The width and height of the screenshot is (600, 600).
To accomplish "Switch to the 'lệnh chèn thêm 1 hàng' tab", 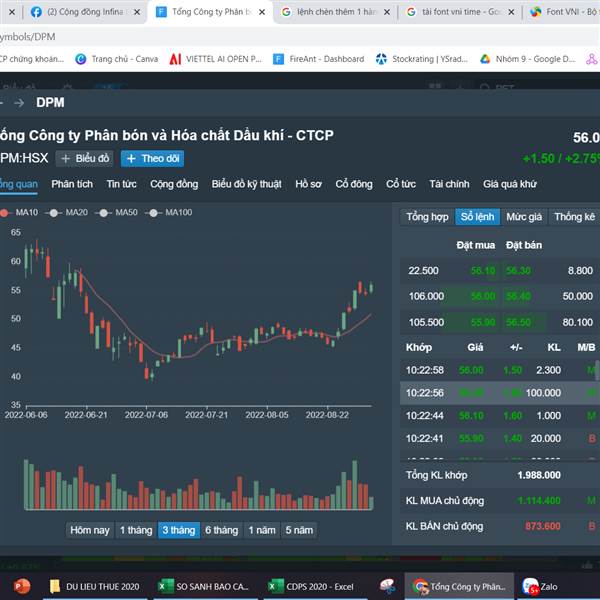I will click(335, 12).
